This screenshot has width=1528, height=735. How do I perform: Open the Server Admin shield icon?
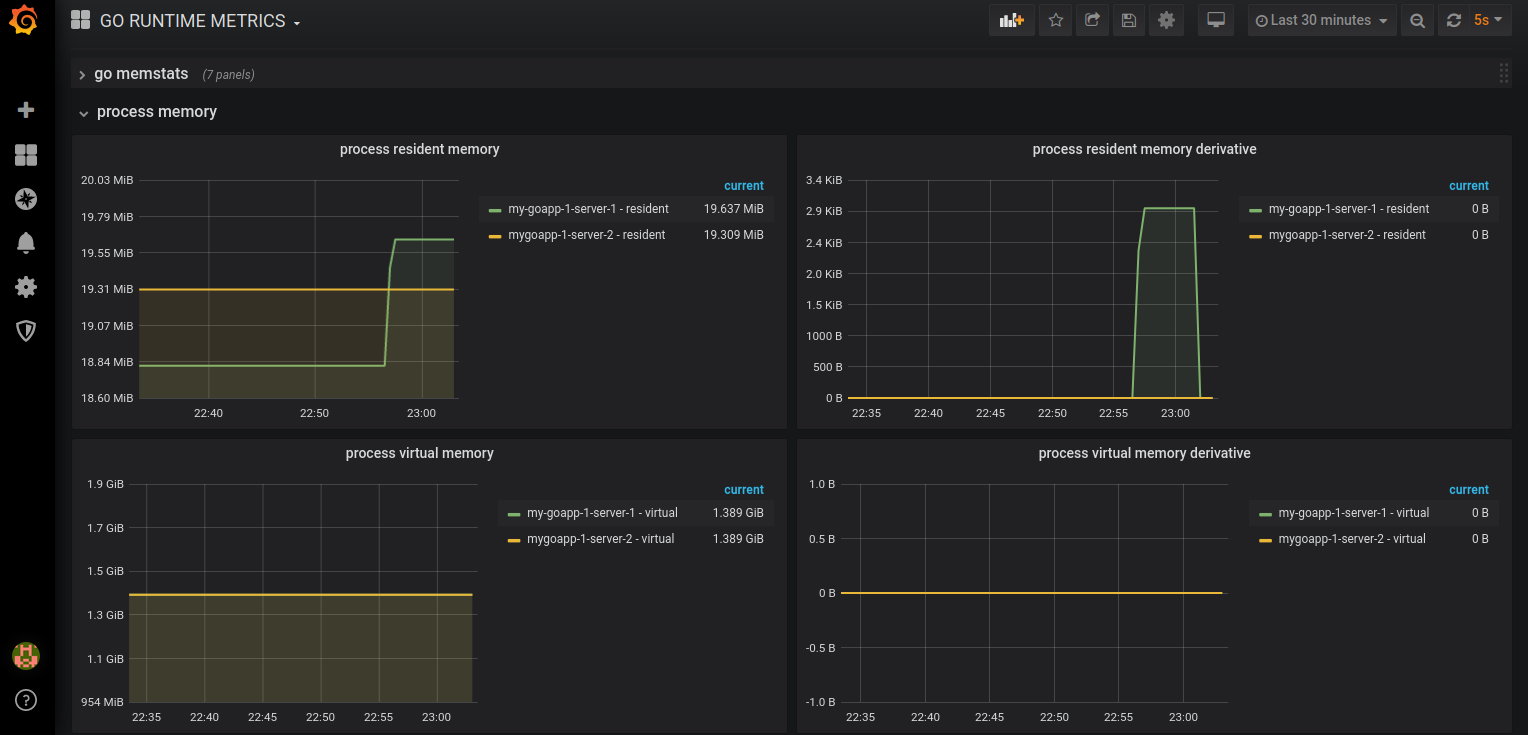(26, 331)
